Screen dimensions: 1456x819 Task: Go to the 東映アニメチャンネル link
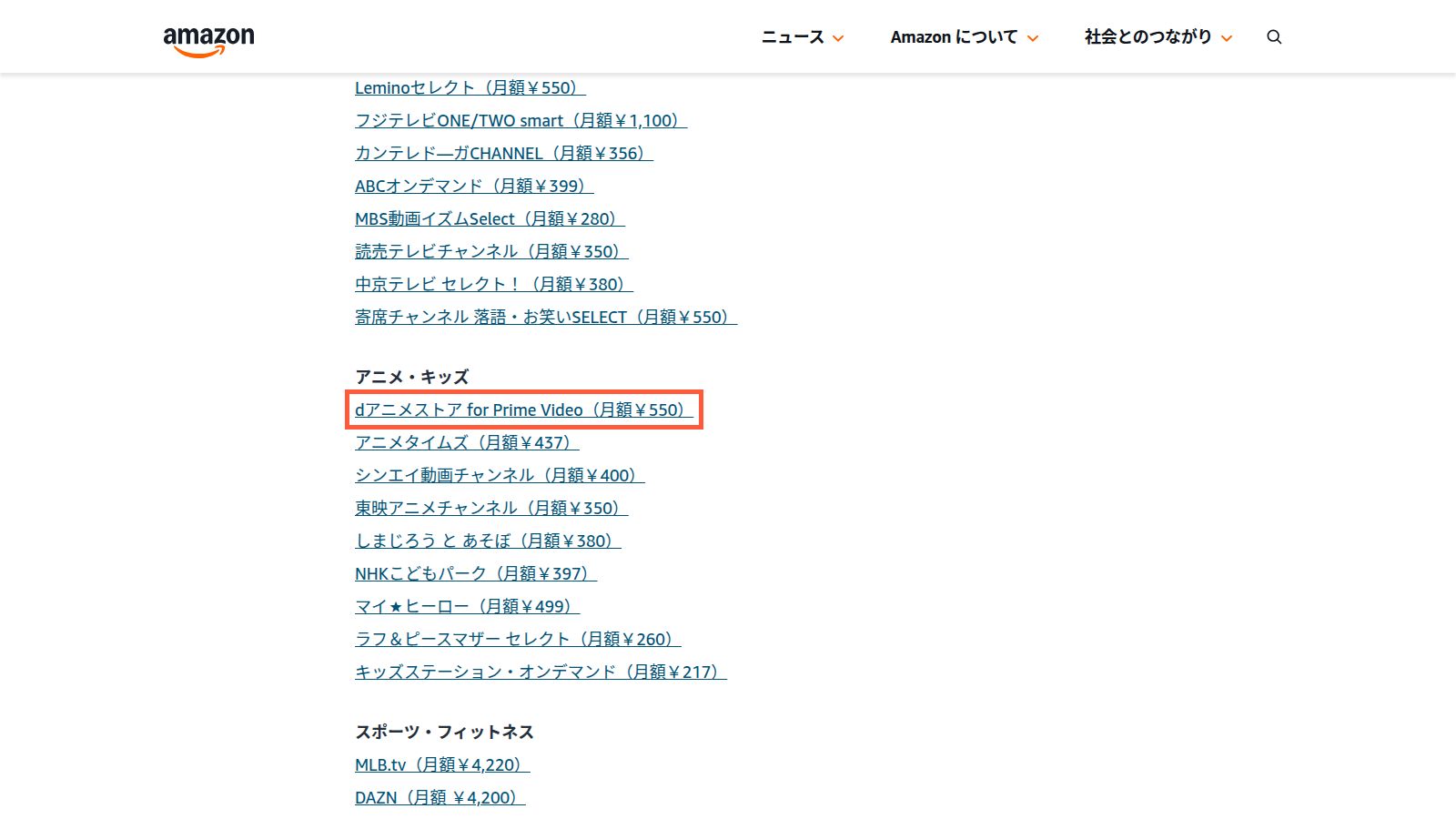coord(491,508)
